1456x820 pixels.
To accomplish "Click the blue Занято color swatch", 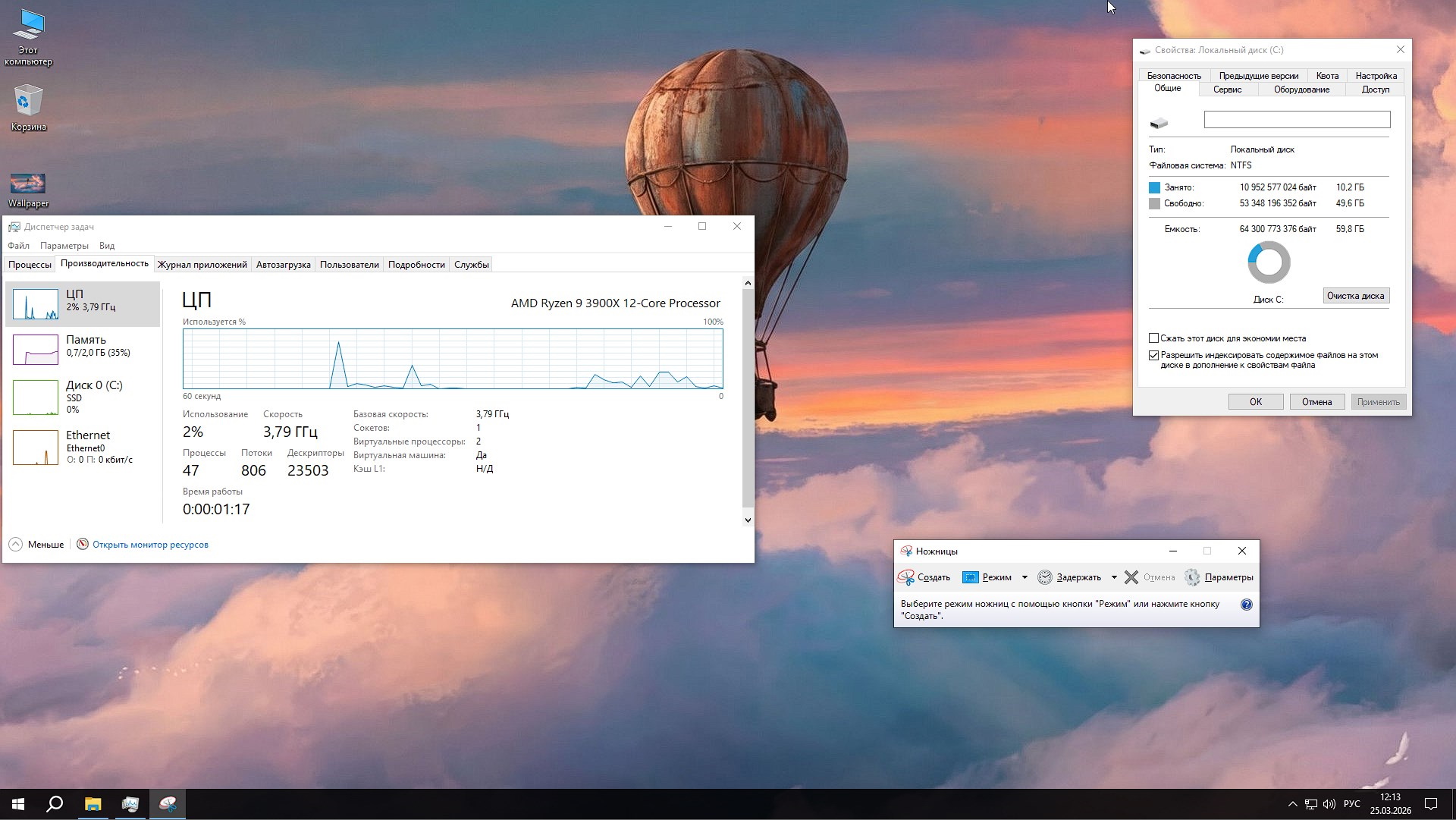I will (x=1154, y=187).
